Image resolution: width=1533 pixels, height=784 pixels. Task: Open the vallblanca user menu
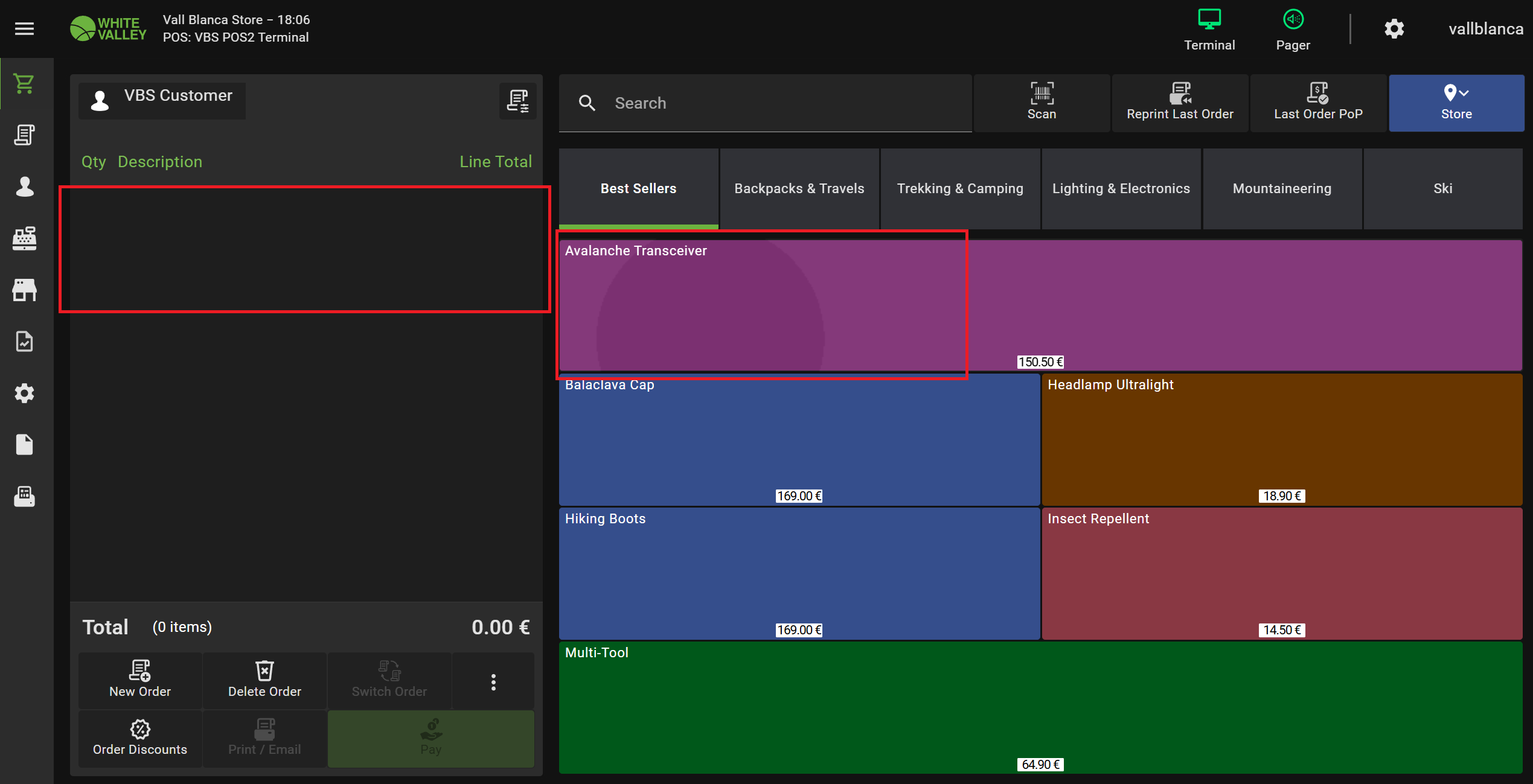[1485, 28]
